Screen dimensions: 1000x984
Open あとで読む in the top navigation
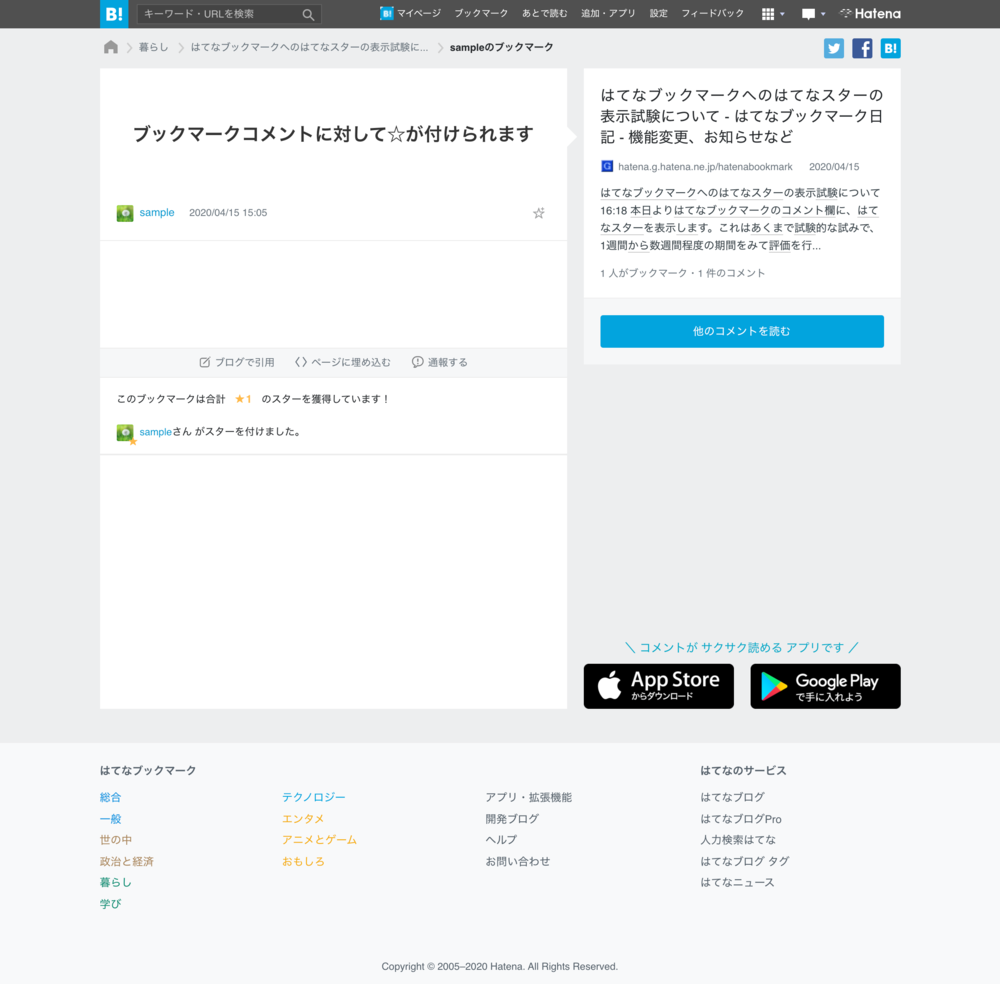tap(545, 13)
